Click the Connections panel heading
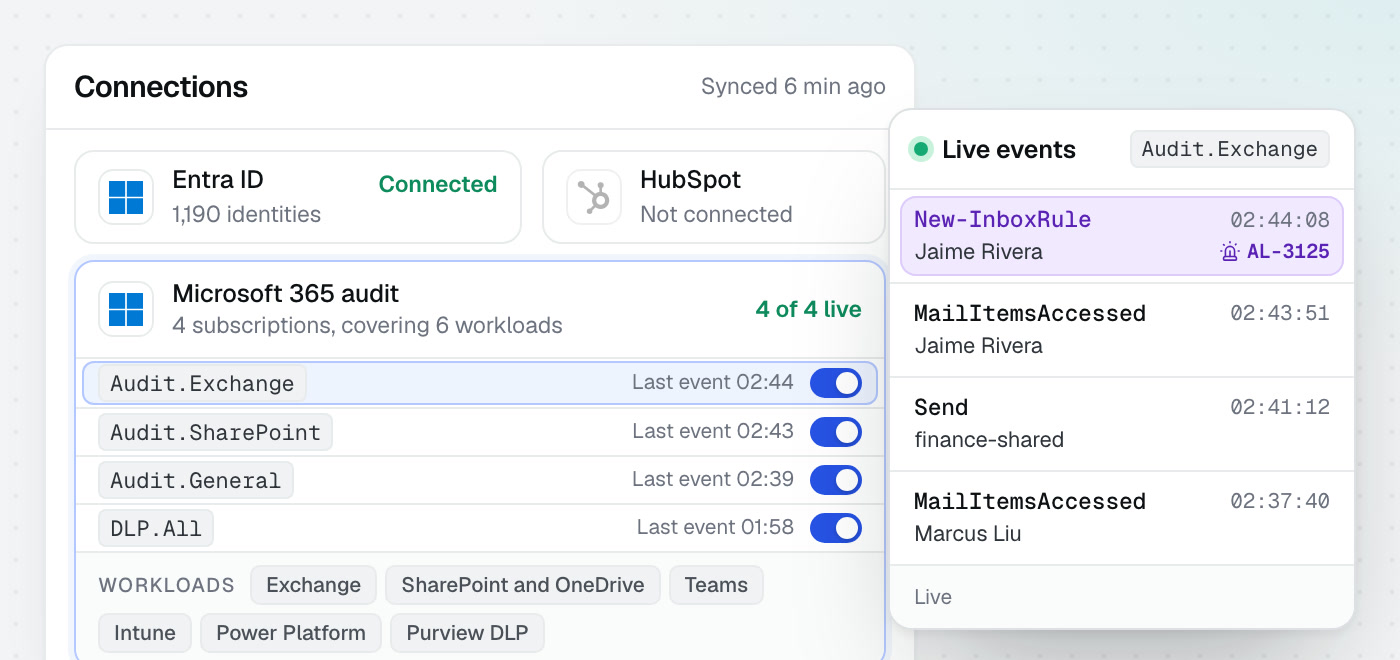Viewport: 1400px width, 660px height. click(161, 87)
